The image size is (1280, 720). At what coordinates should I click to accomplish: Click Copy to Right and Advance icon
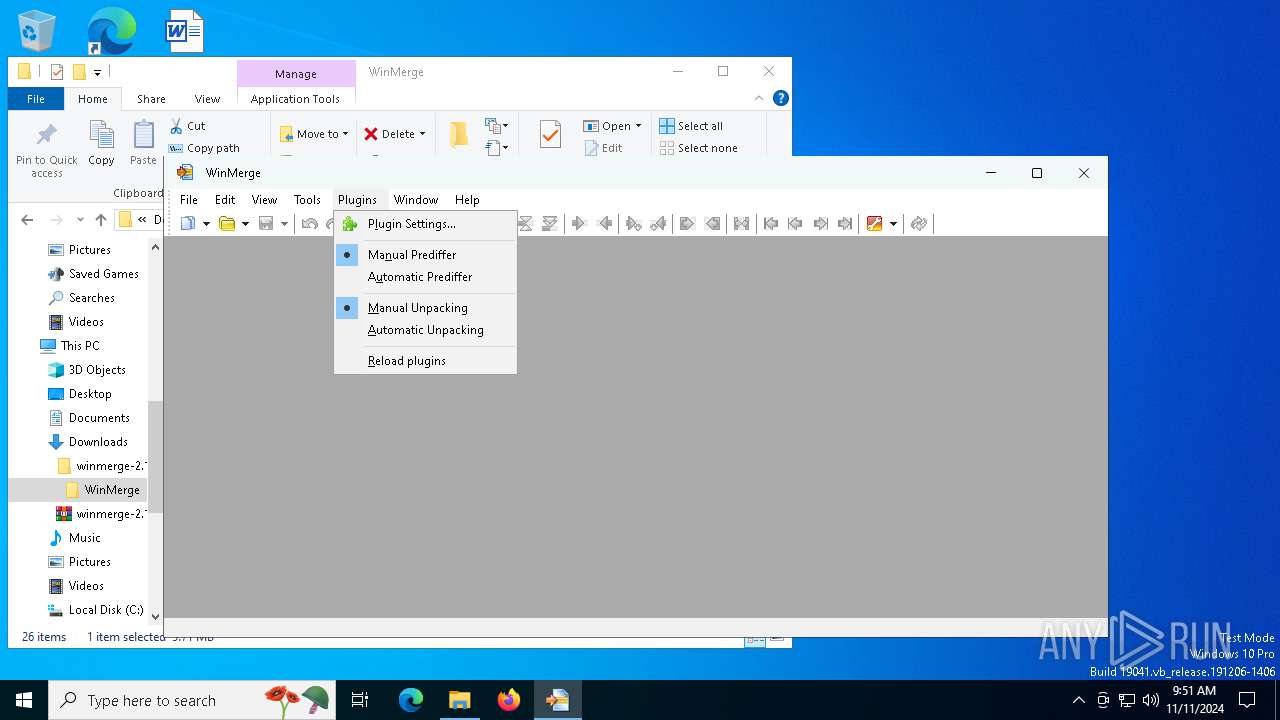tap(633, 224)
